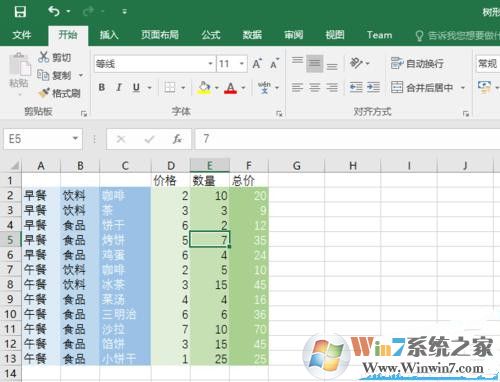500x382 pixels.
Task: Switch to the 页面布局 ribbon tab
Action: (160, 35)
